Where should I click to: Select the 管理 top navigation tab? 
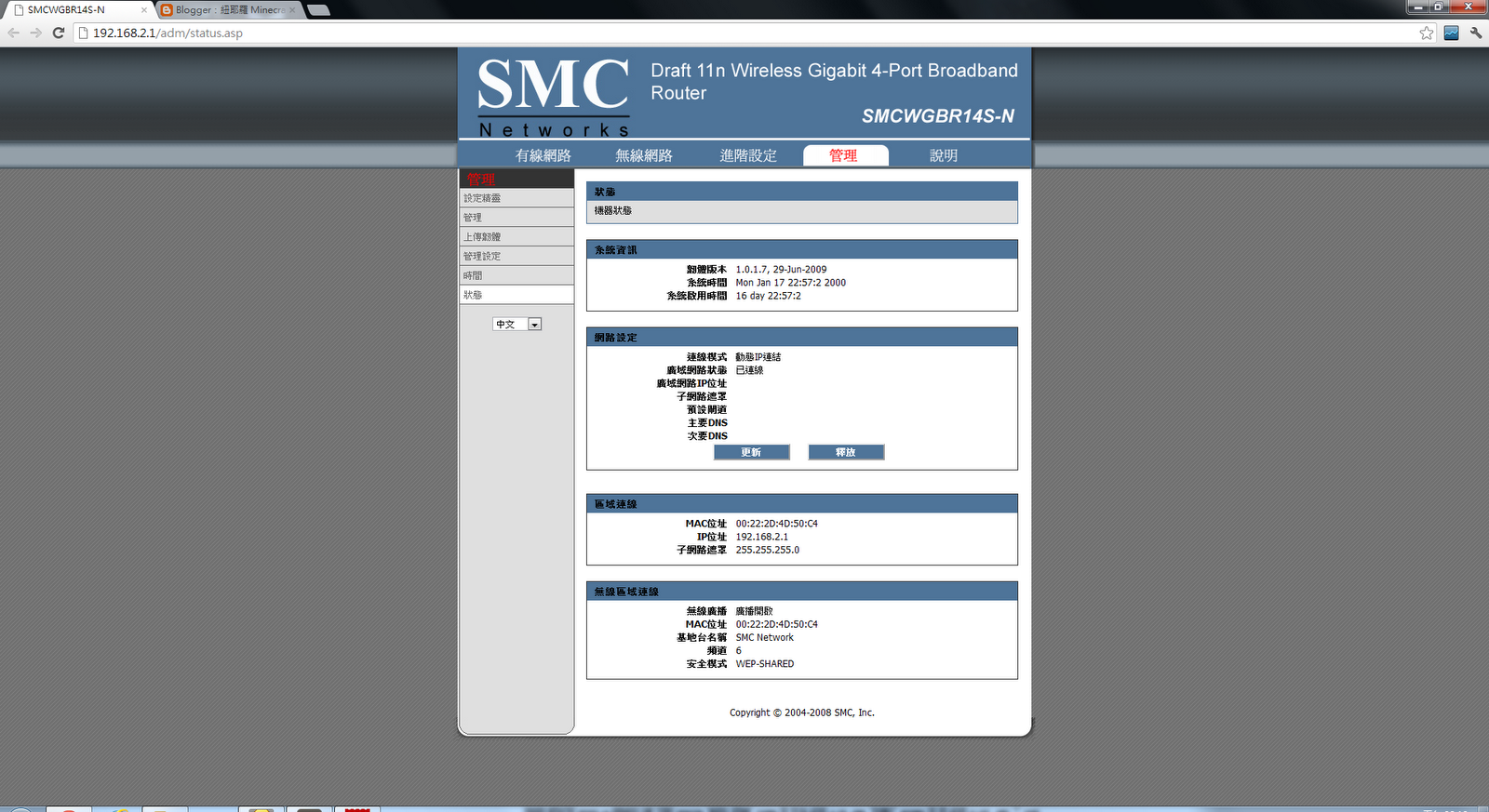pos(845,155)
